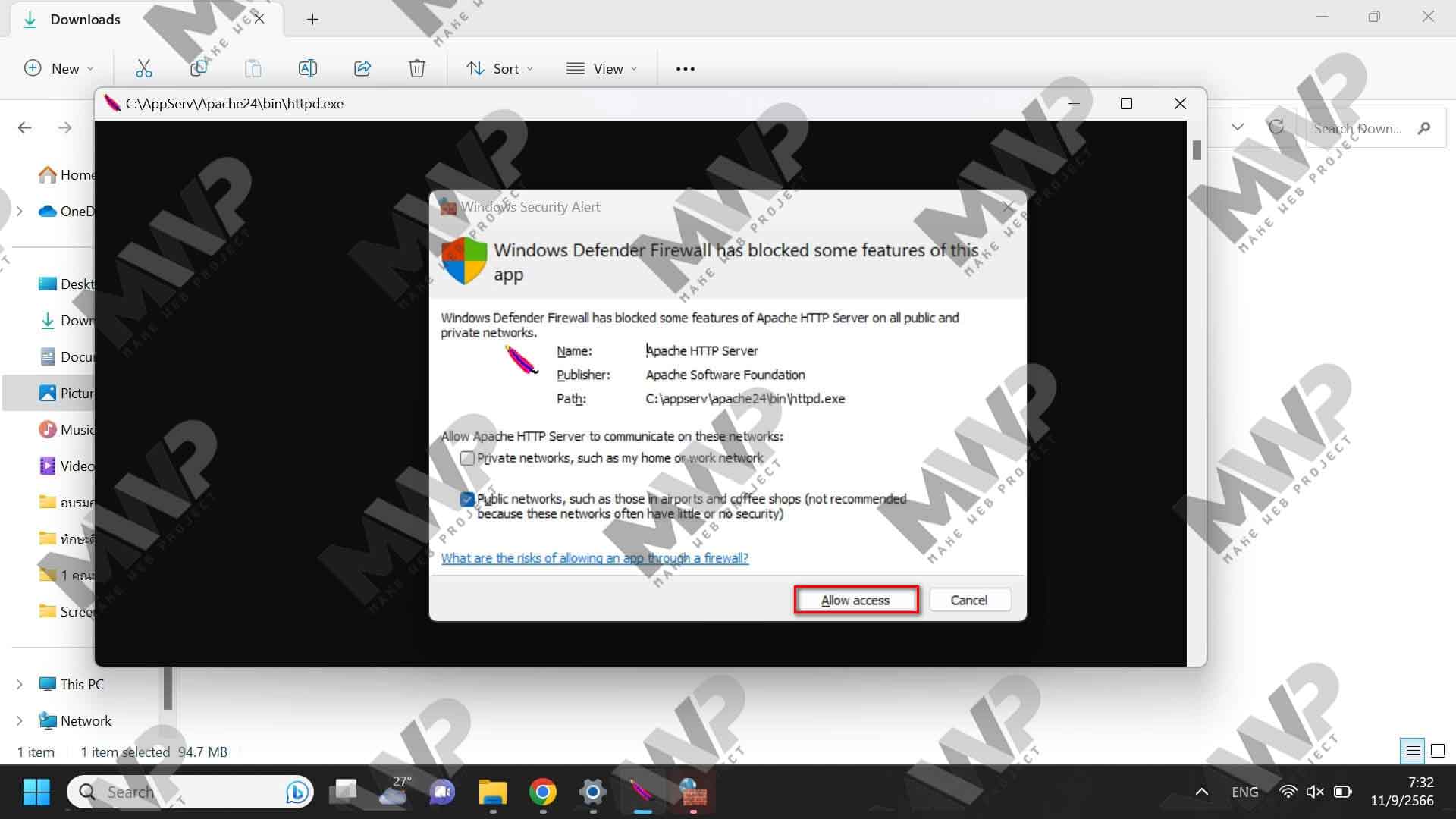Screen dimensions: 1456x819
Task: Click the ENG language indicator
Action: pyautogui.click(x=1244, y=792)
